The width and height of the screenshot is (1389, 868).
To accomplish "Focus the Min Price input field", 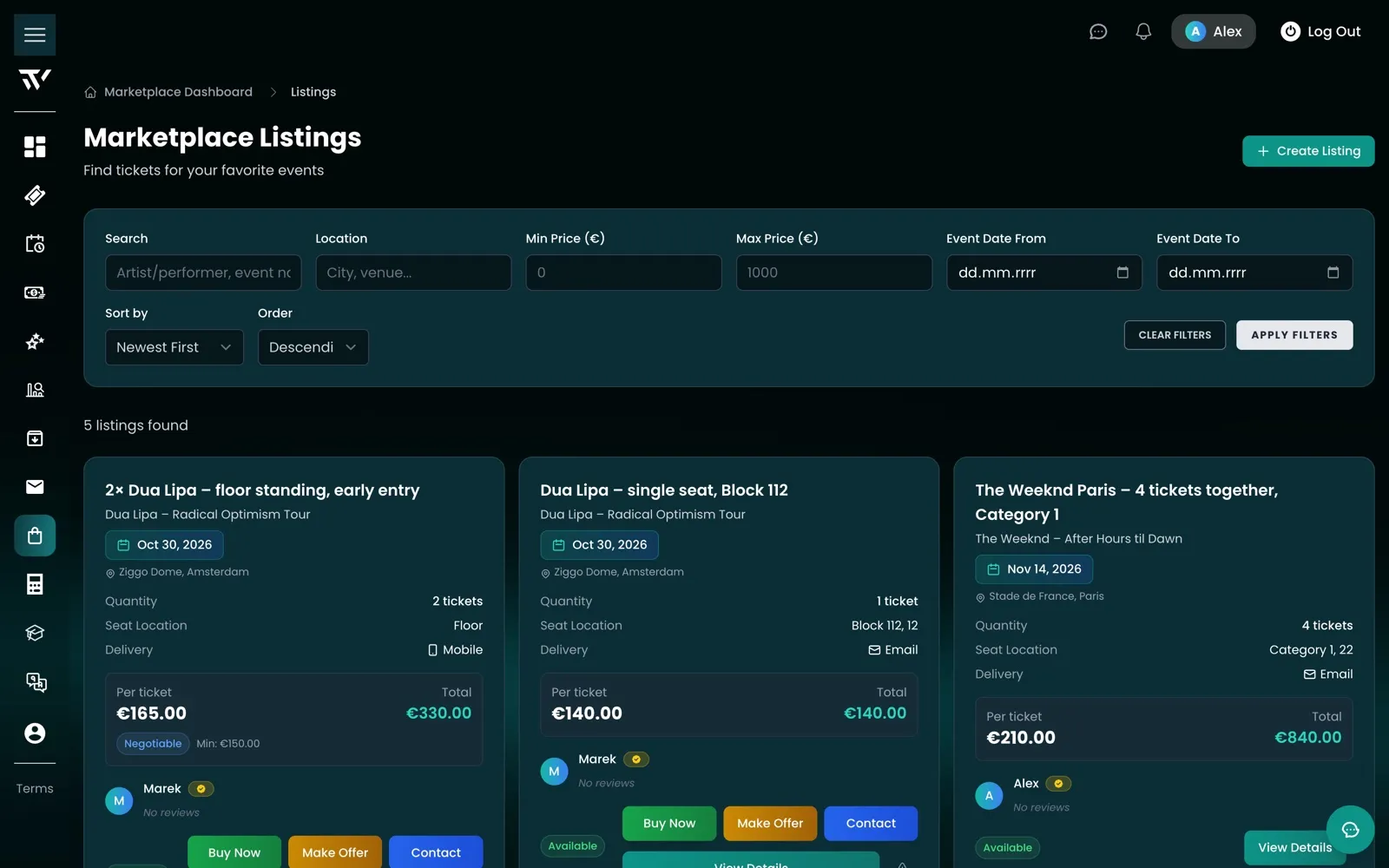I will pos(623,273).
